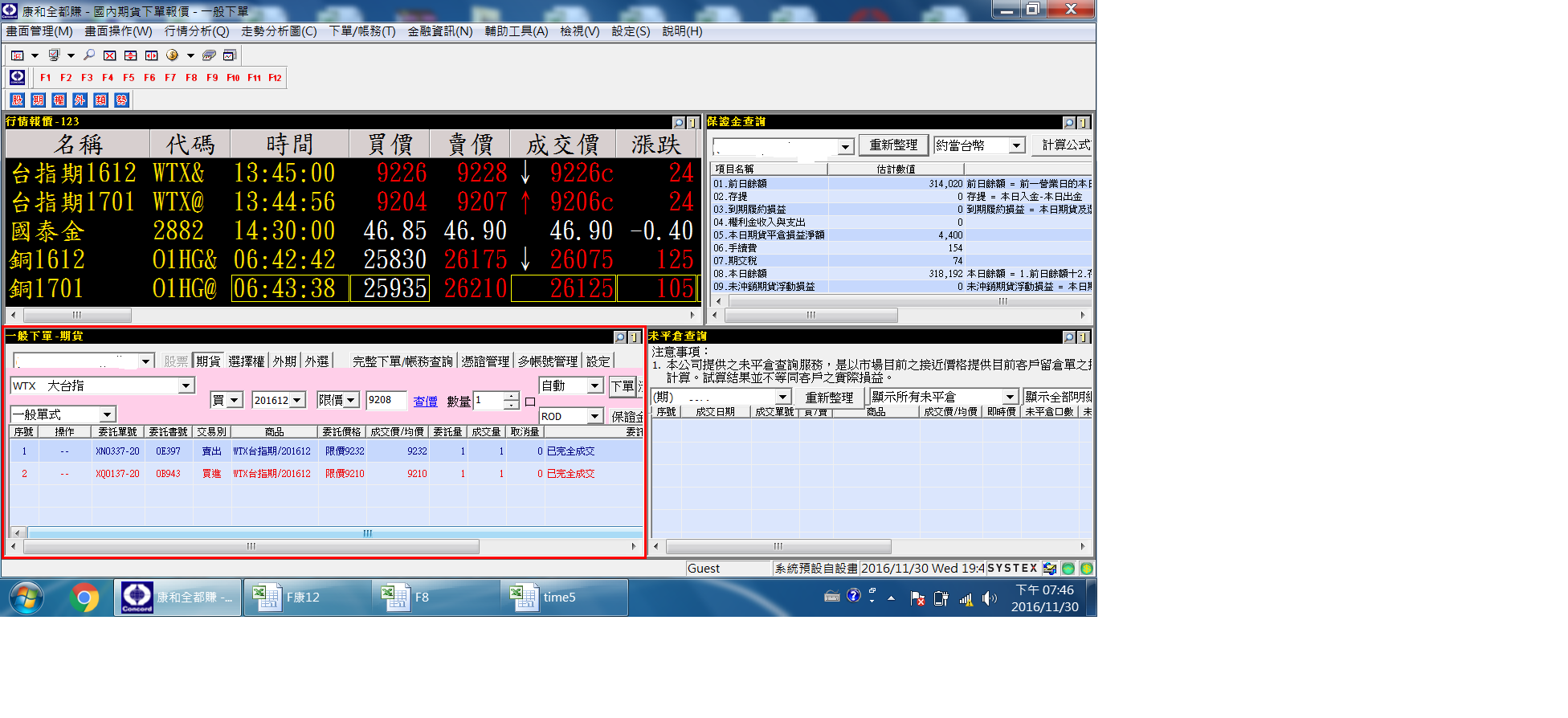The width and height of the screenshot is (1568, 718).
Task: Click the F8 shortcut button
Action: click(191, 78)
